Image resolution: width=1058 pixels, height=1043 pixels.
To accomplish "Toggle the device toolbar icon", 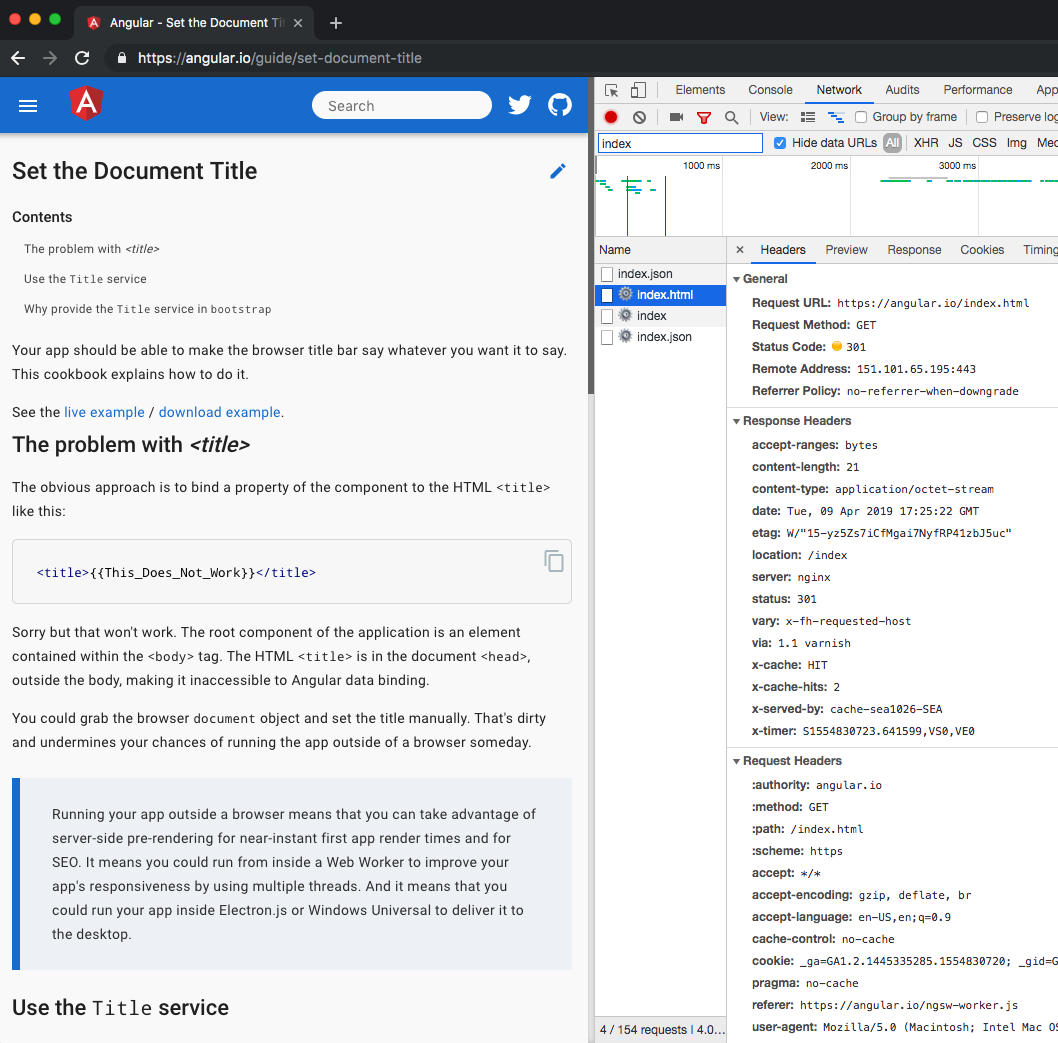I will point(639,90).
